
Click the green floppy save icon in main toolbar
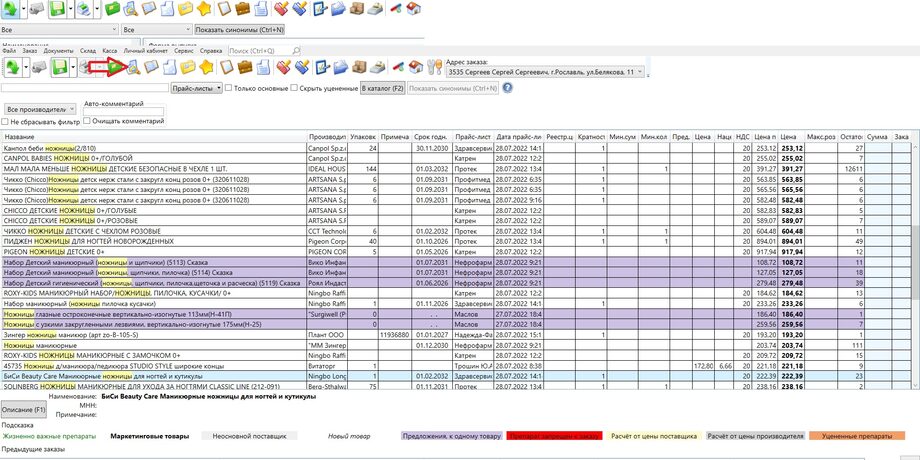[59, 67]
